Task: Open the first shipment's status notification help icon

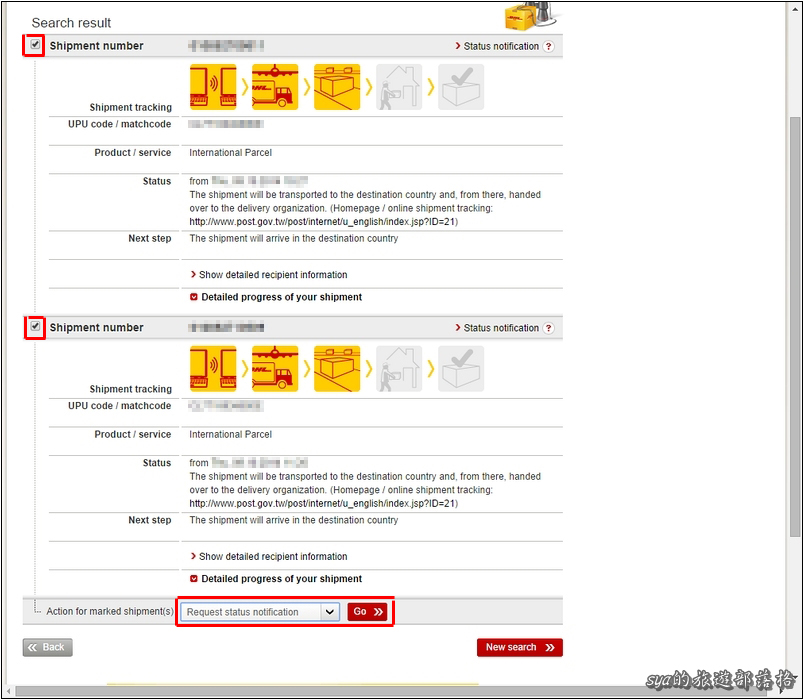Action: 549,46
